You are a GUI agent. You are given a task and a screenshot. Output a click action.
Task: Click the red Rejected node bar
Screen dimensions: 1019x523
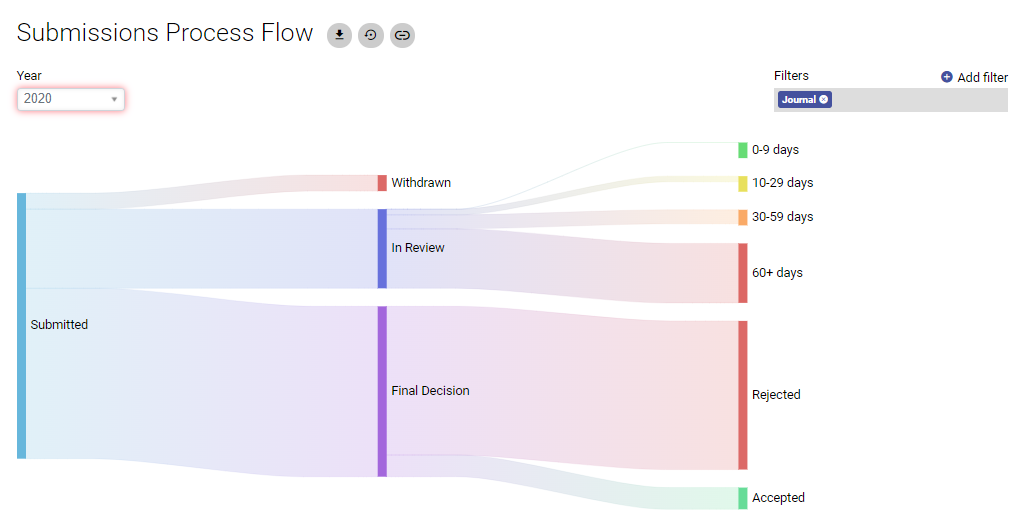pyautogui.click(x=743, y=395)
